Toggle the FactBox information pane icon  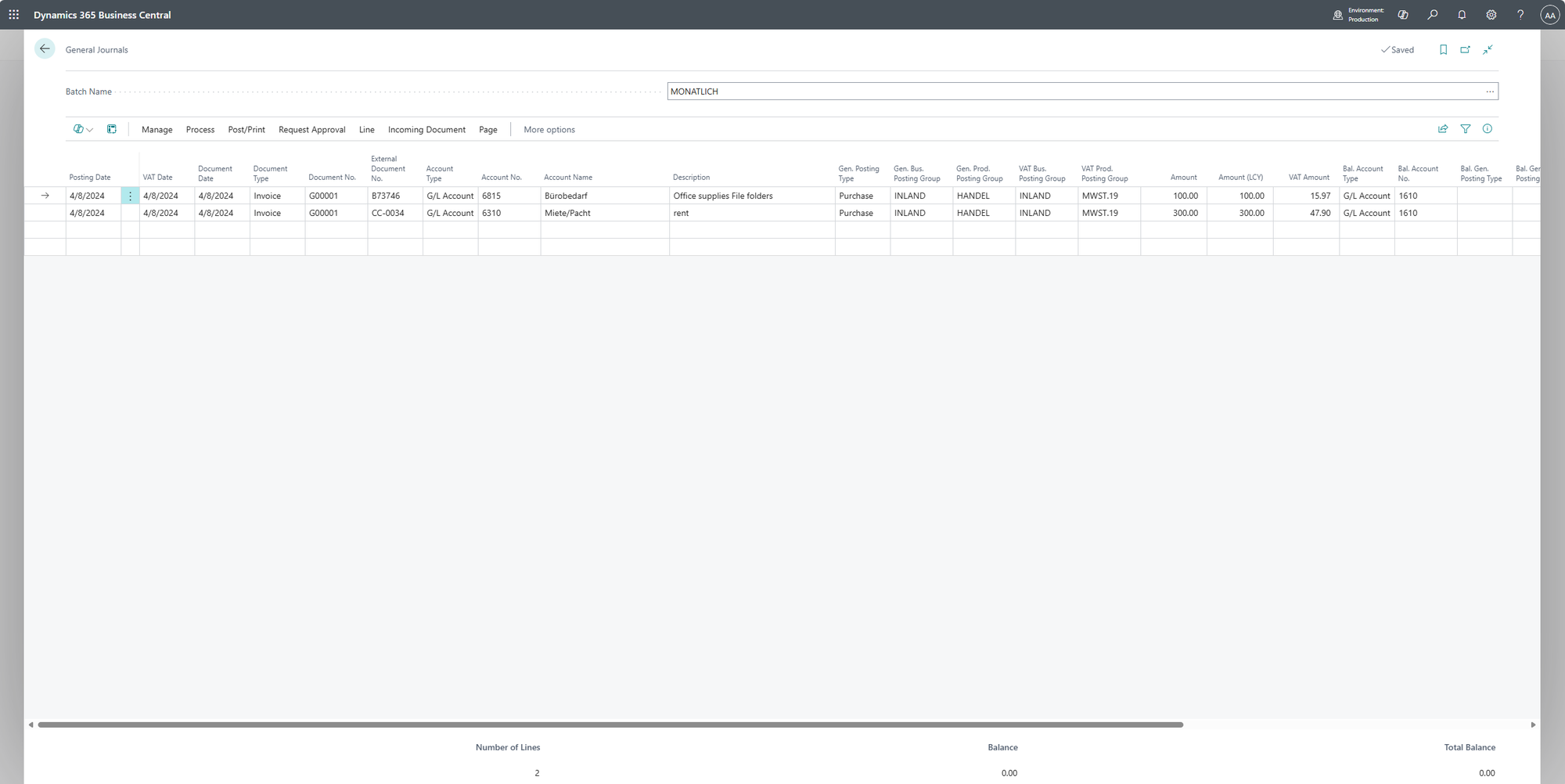tap(1488, 129)
